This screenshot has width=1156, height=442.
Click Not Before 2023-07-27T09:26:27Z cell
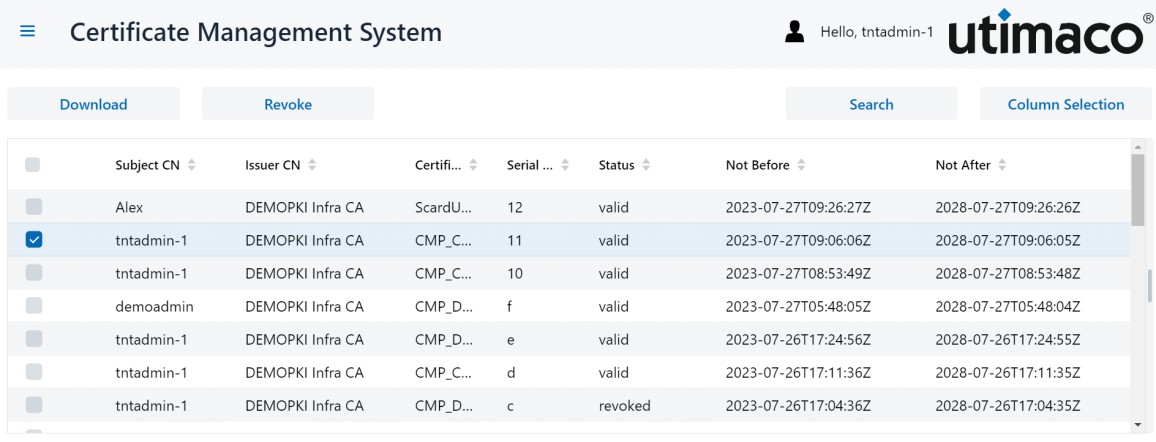point(798,208)
